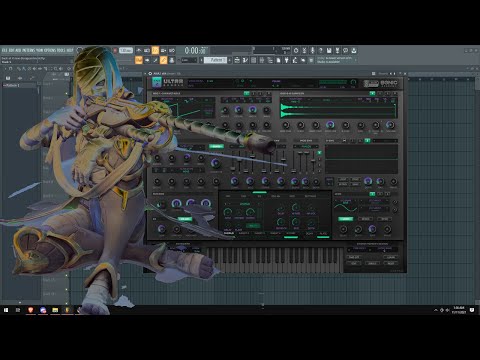The height and width of the screenshot is (360, 480).
Task: Toggle green enable button above waveform display
Action: 372,94
